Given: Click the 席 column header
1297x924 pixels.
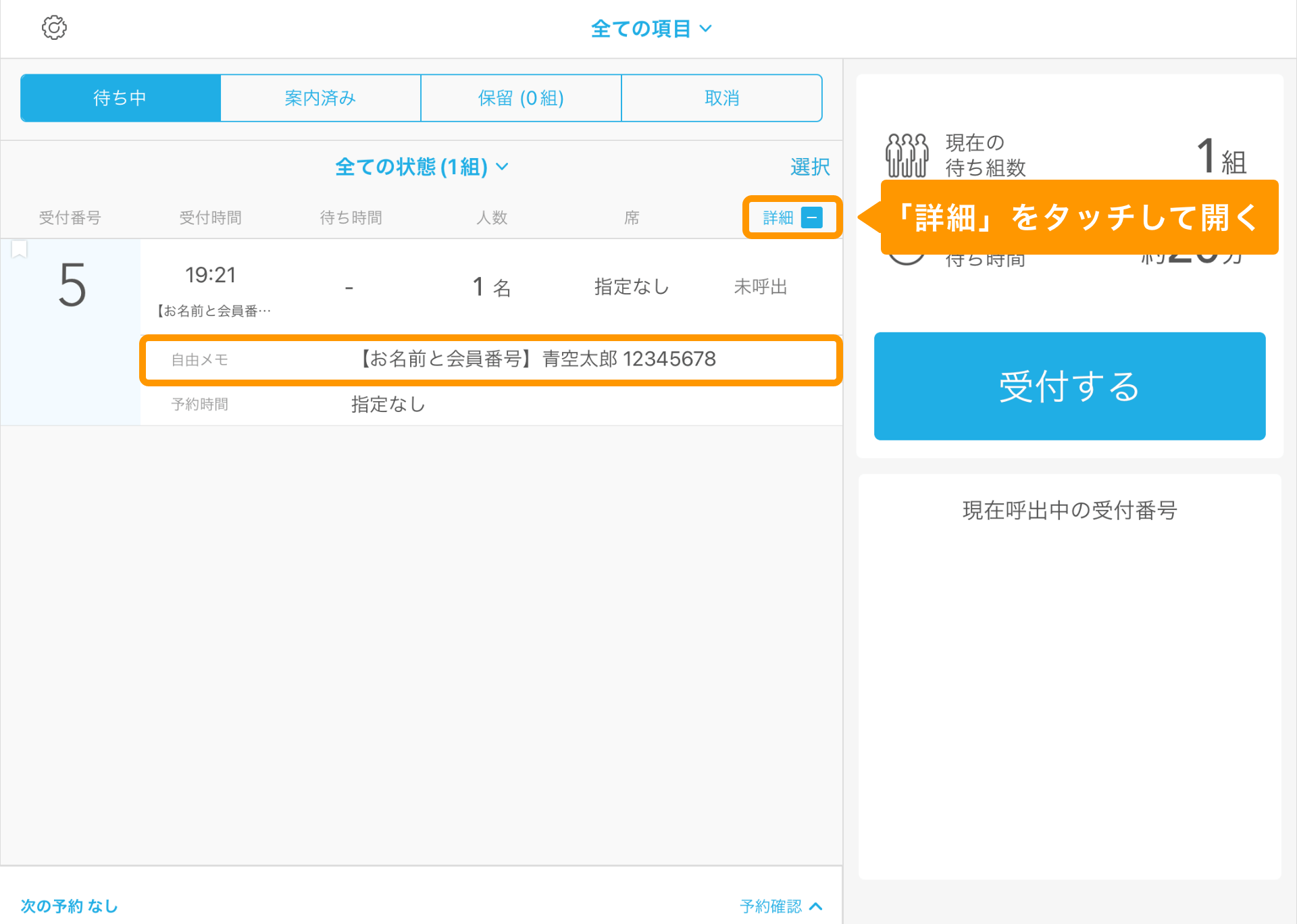Looking at the screenshot, I should click(x=632, y=217).
